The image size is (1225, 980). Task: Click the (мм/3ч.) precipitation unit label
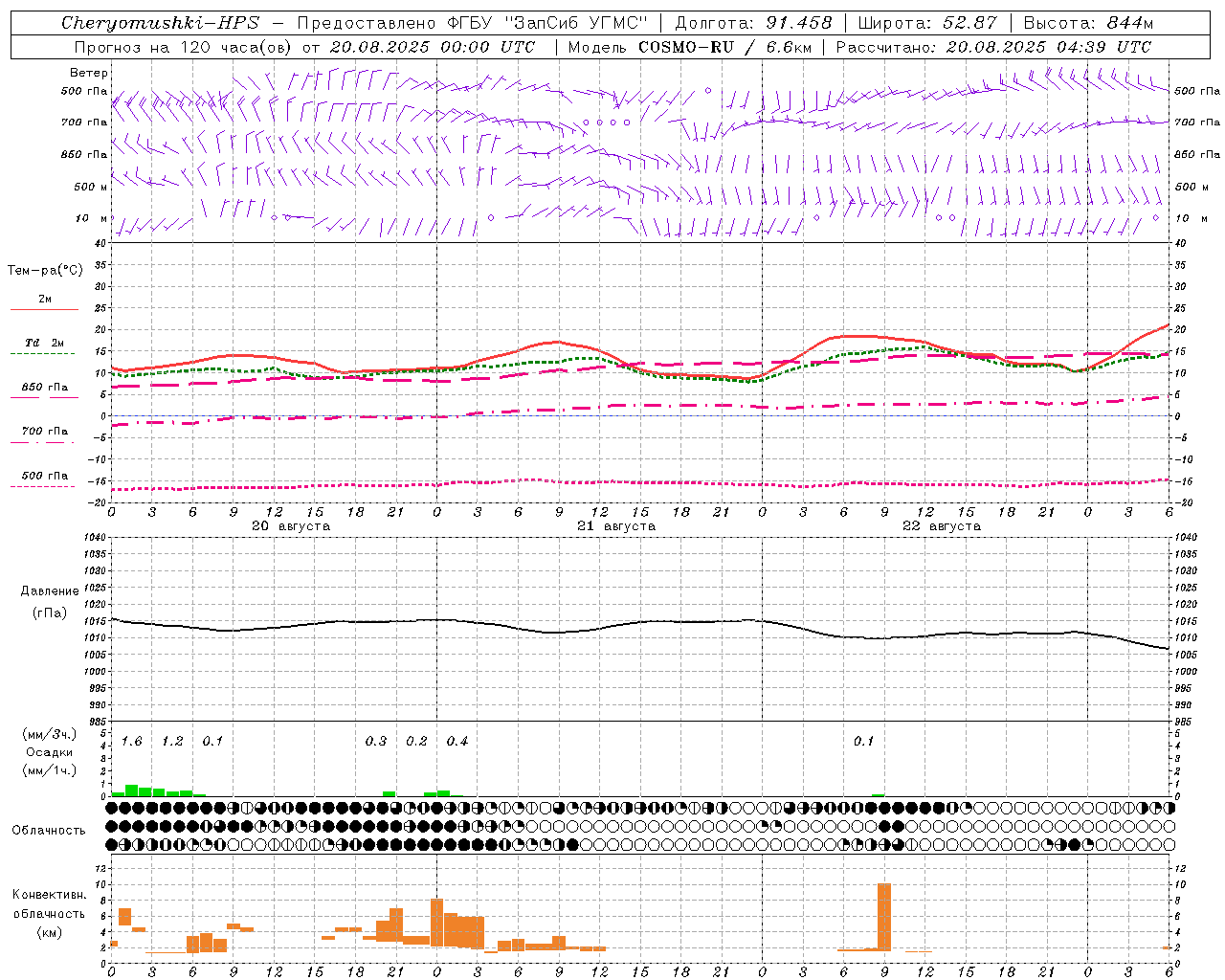point(50,735)
